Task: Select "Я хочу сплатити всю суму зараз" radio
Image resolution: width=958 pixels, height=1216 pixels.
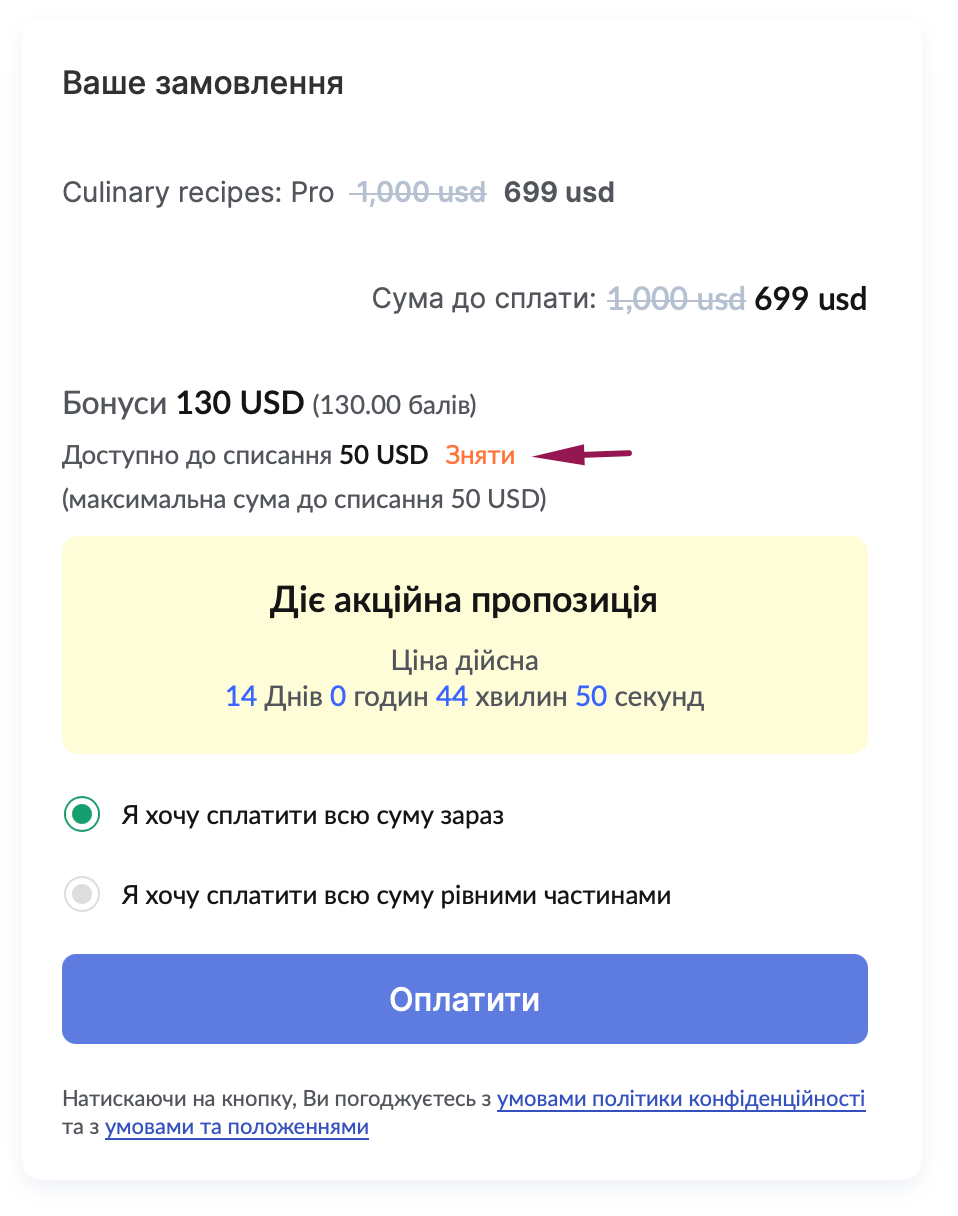Action: 81,815
